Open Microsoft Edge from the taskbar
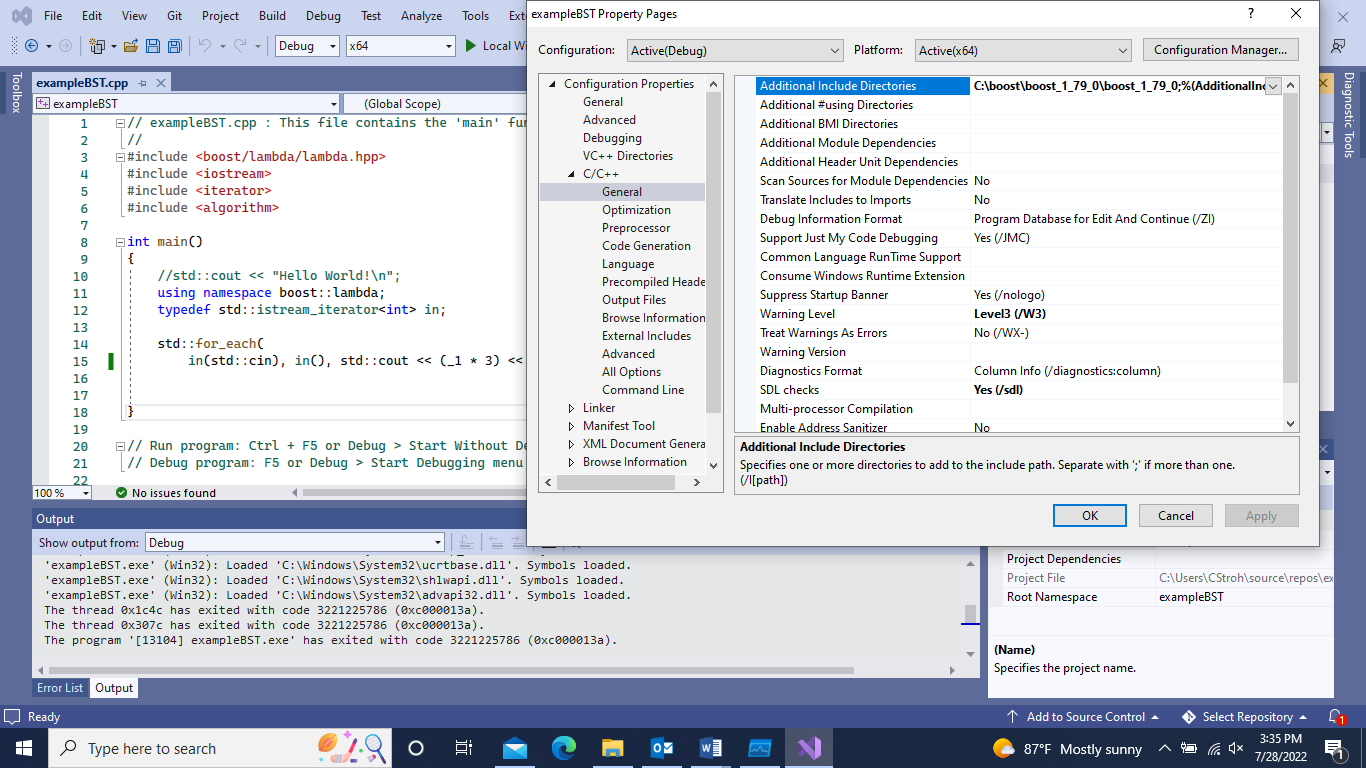1366x768 pixels. (564, 748)
